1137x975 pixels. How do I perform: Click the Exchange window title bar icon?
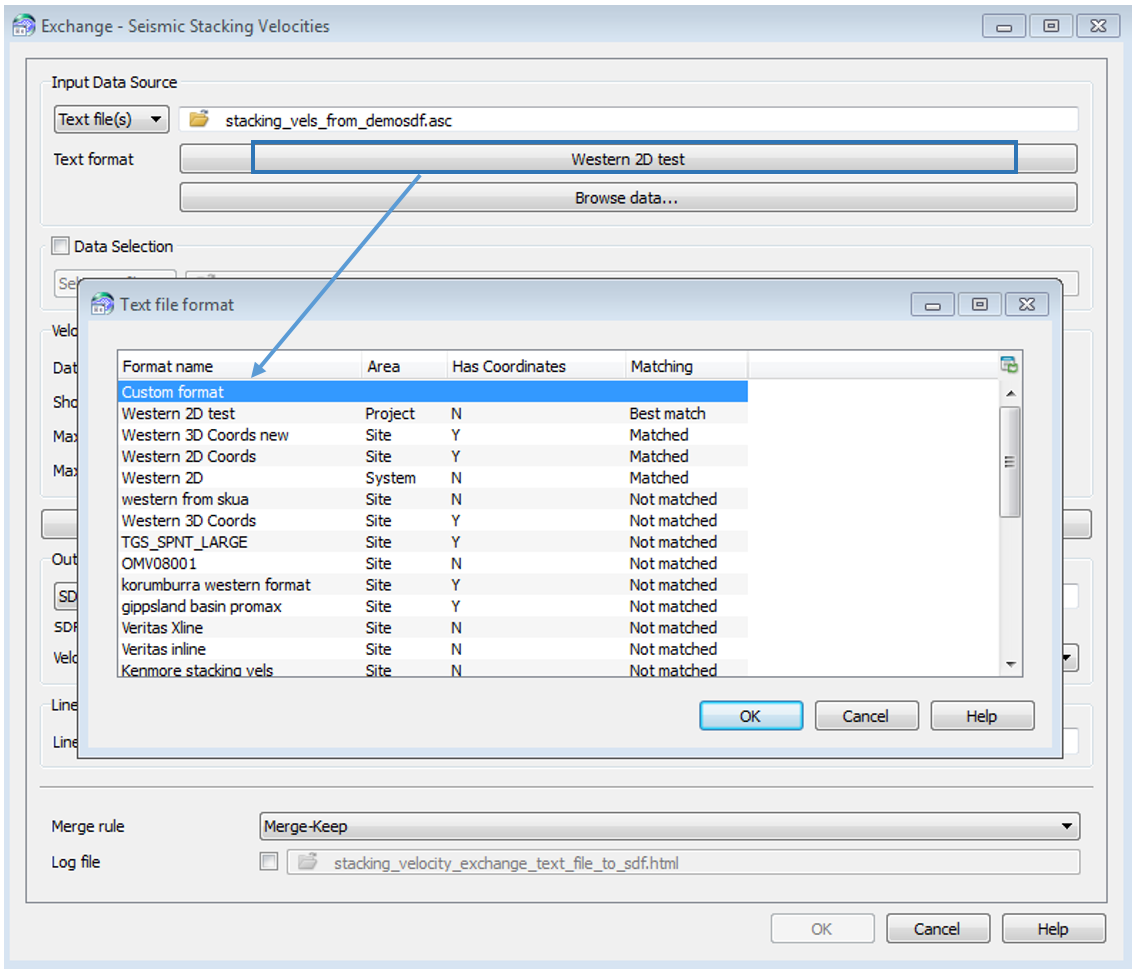(24, 27)
